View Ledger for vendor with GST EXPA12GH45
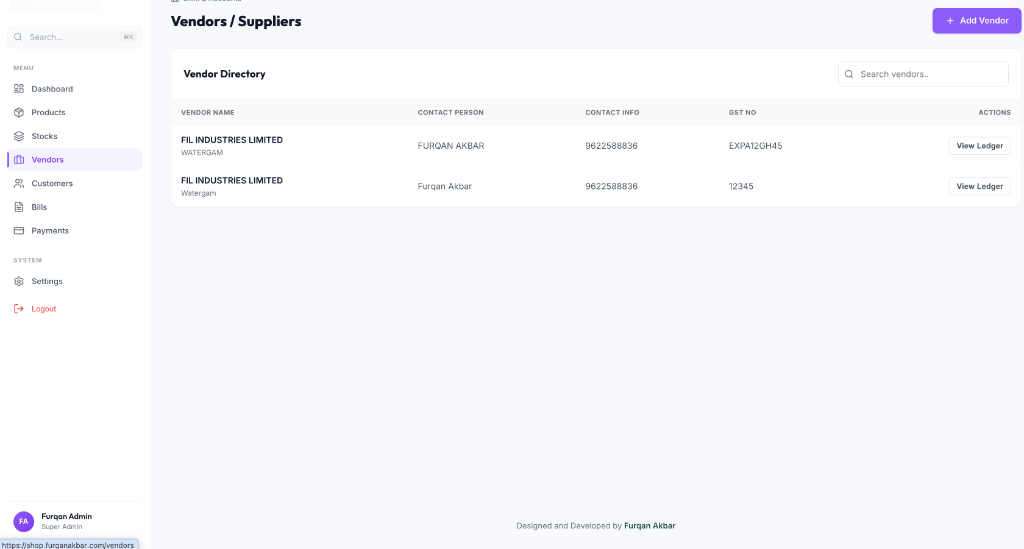Image resolution: width=1024 pixels, height=549 pixels. click(x=980, y=146)
